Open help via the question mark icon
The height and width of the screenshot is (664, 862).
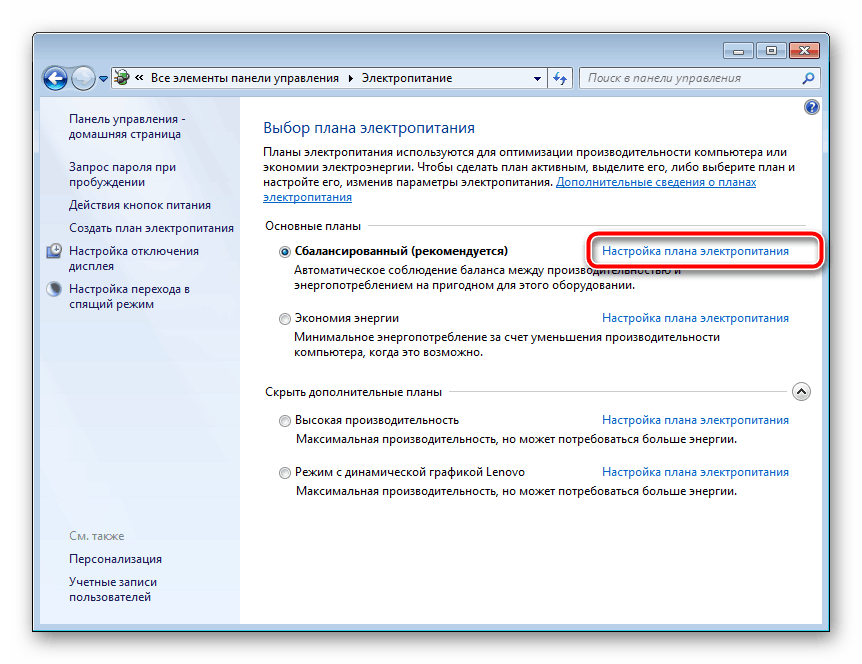tap(812, 107)
